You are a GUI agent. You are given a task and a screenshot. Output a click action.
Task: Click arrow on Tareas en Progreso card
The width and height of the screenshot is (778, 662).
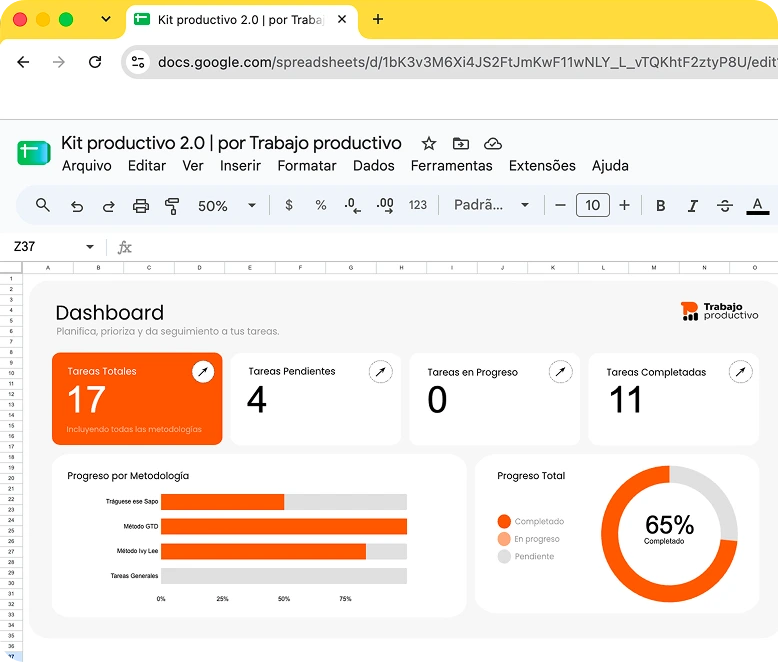[x=561, y=372]
